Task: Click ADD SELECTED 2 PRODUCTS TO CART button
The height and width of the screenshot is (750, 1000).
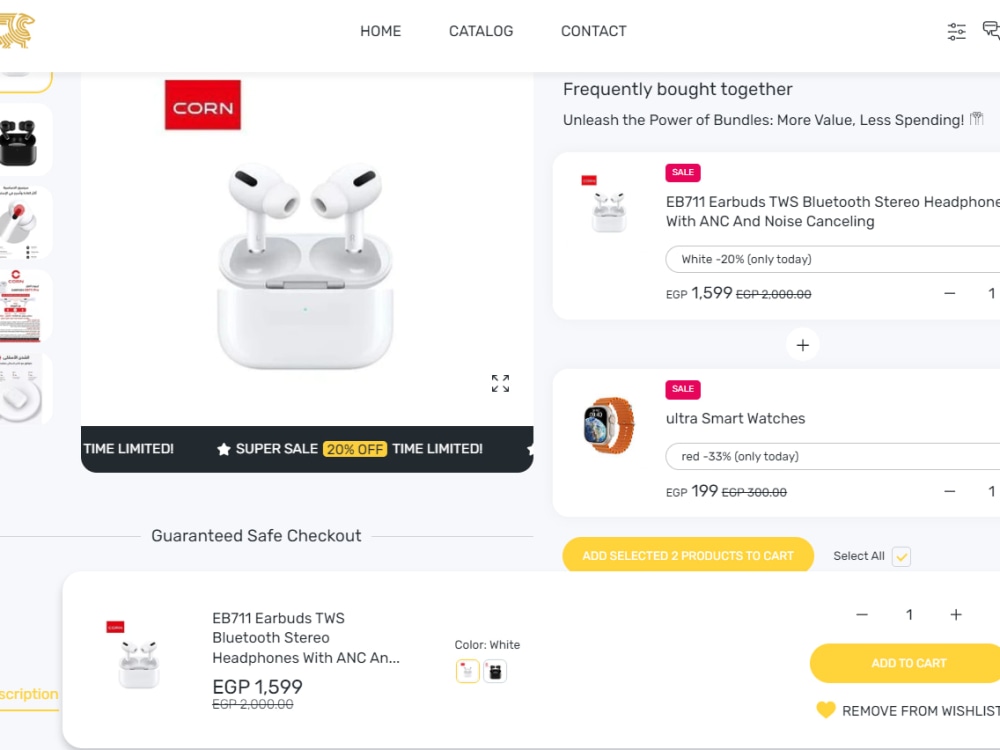Action: pos(688,555)
